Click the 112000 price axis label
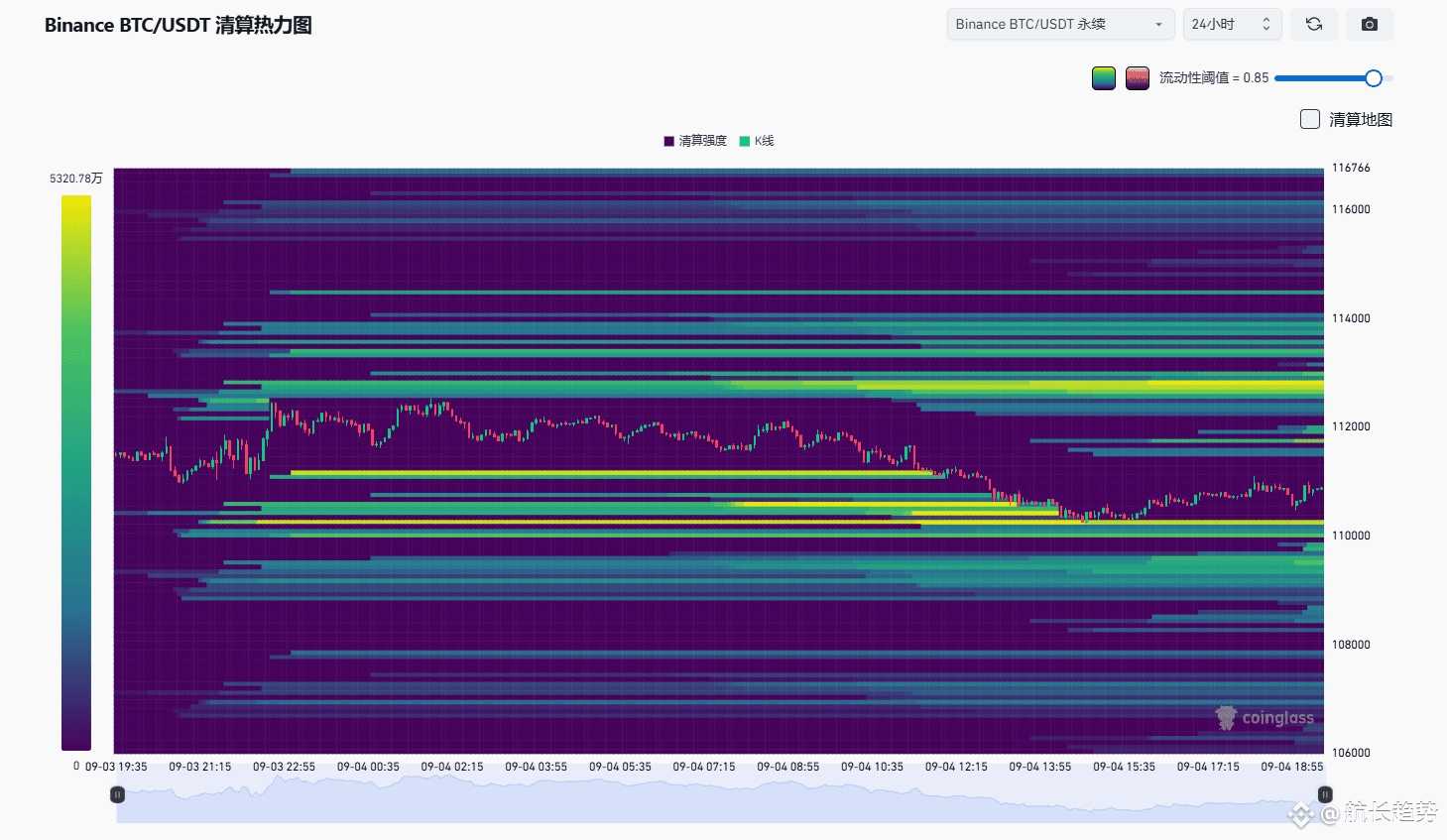 1351,426
